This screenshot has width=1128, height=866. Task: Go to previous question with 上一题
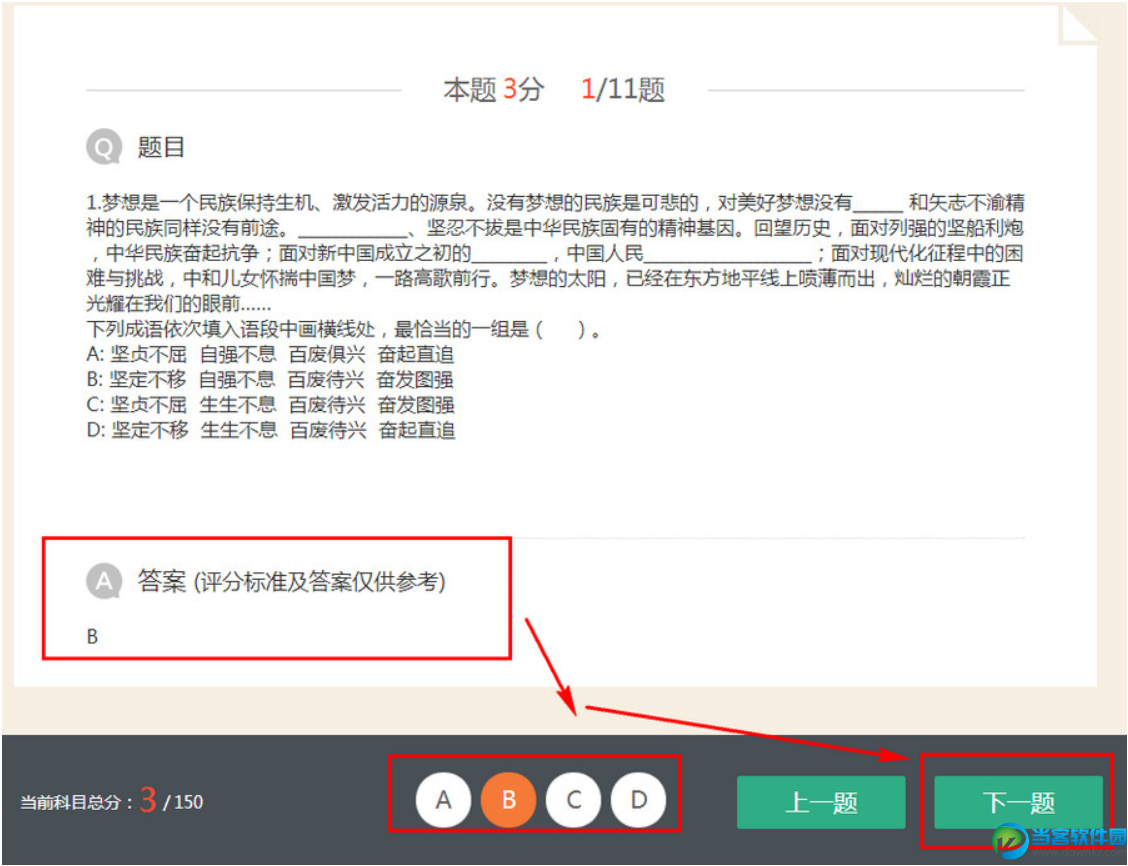(821, 802)
